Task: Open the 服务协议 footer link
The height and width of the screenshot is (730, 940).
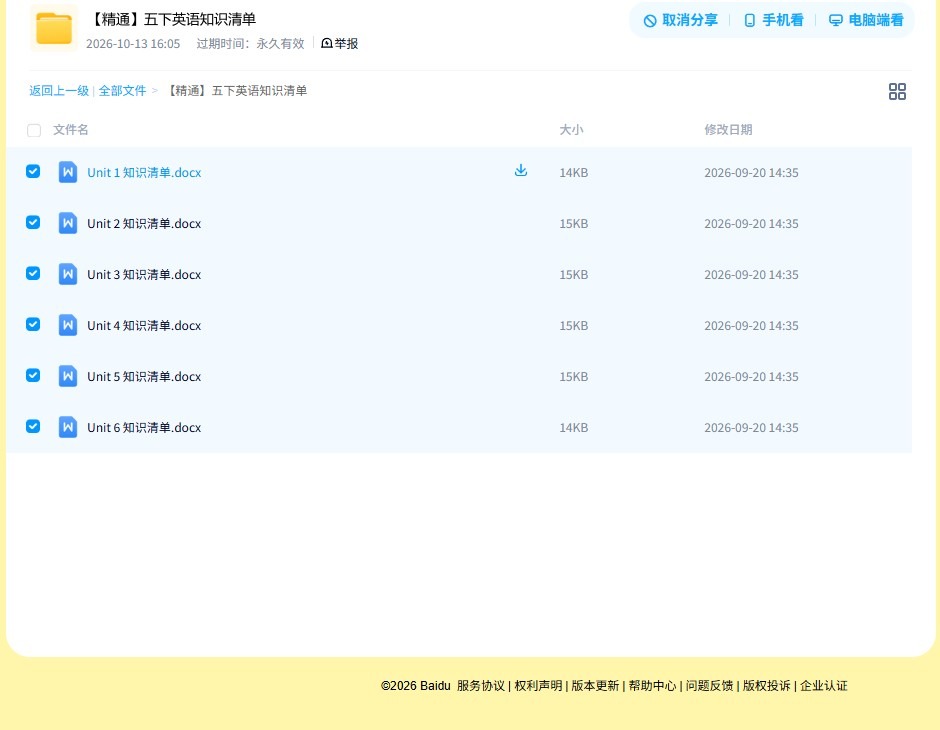Action: [x=481, y=686]
